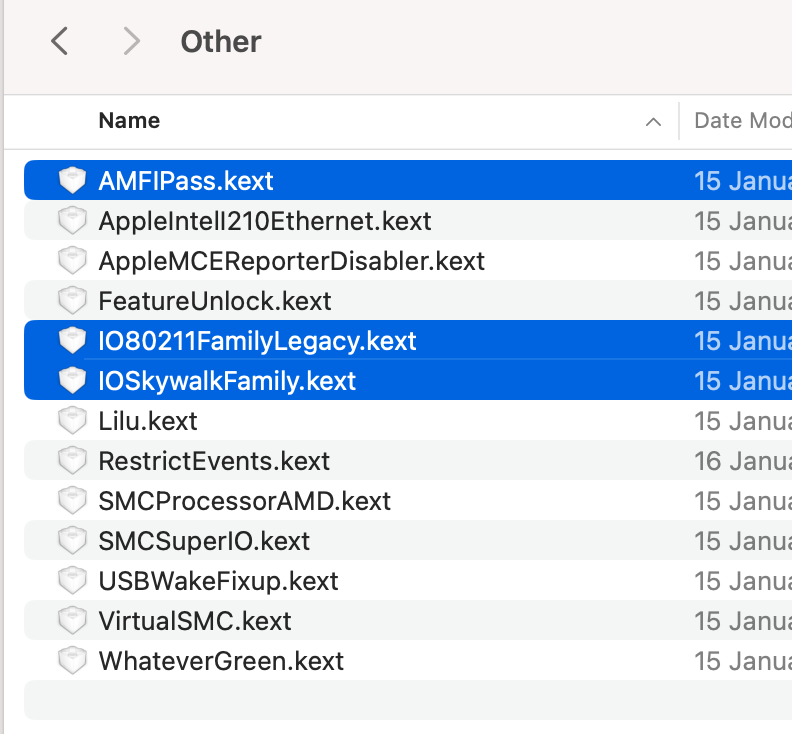Select AMFIPass.kext file name
Image resolution: width=792 pixels, height=734 pixels.
coord(186,181)
